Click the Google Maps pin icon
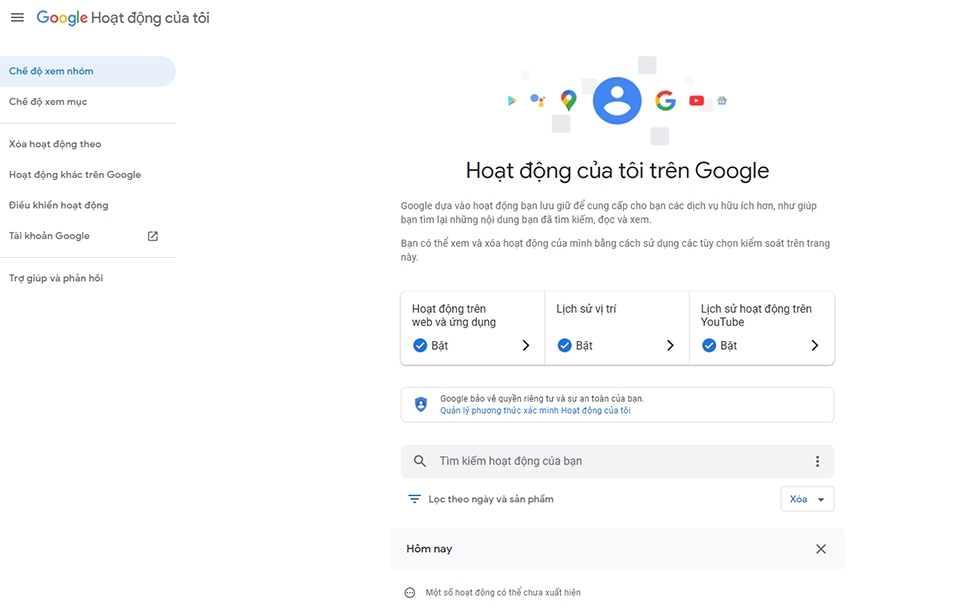Screen dimensions: 960x608 pyautogui.click(x=567, y=100)
